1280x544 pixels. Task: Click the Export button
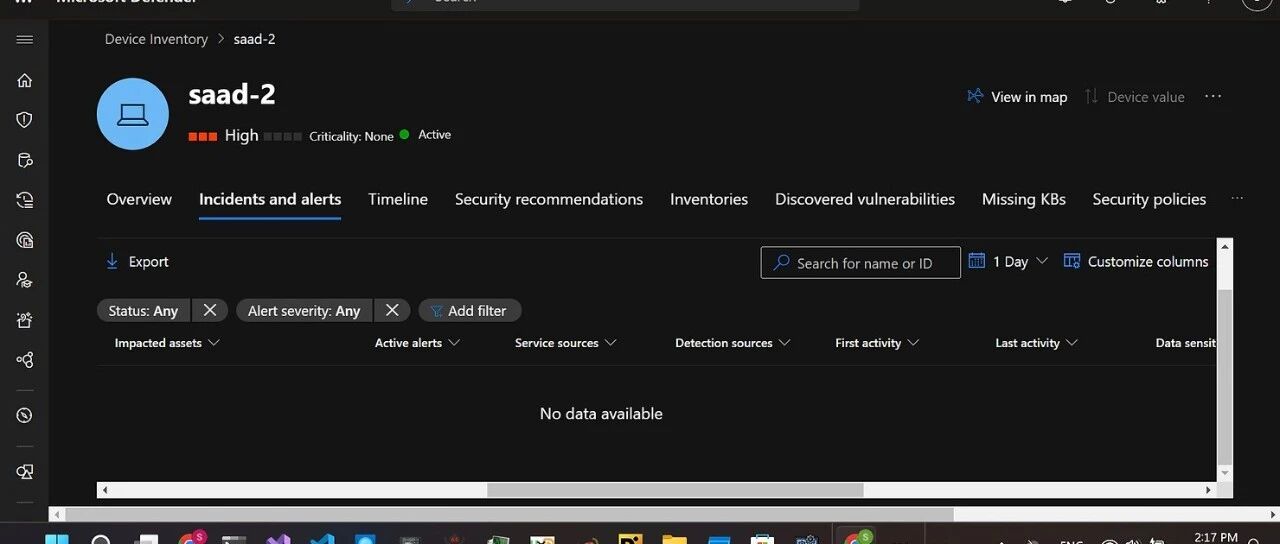137,261
